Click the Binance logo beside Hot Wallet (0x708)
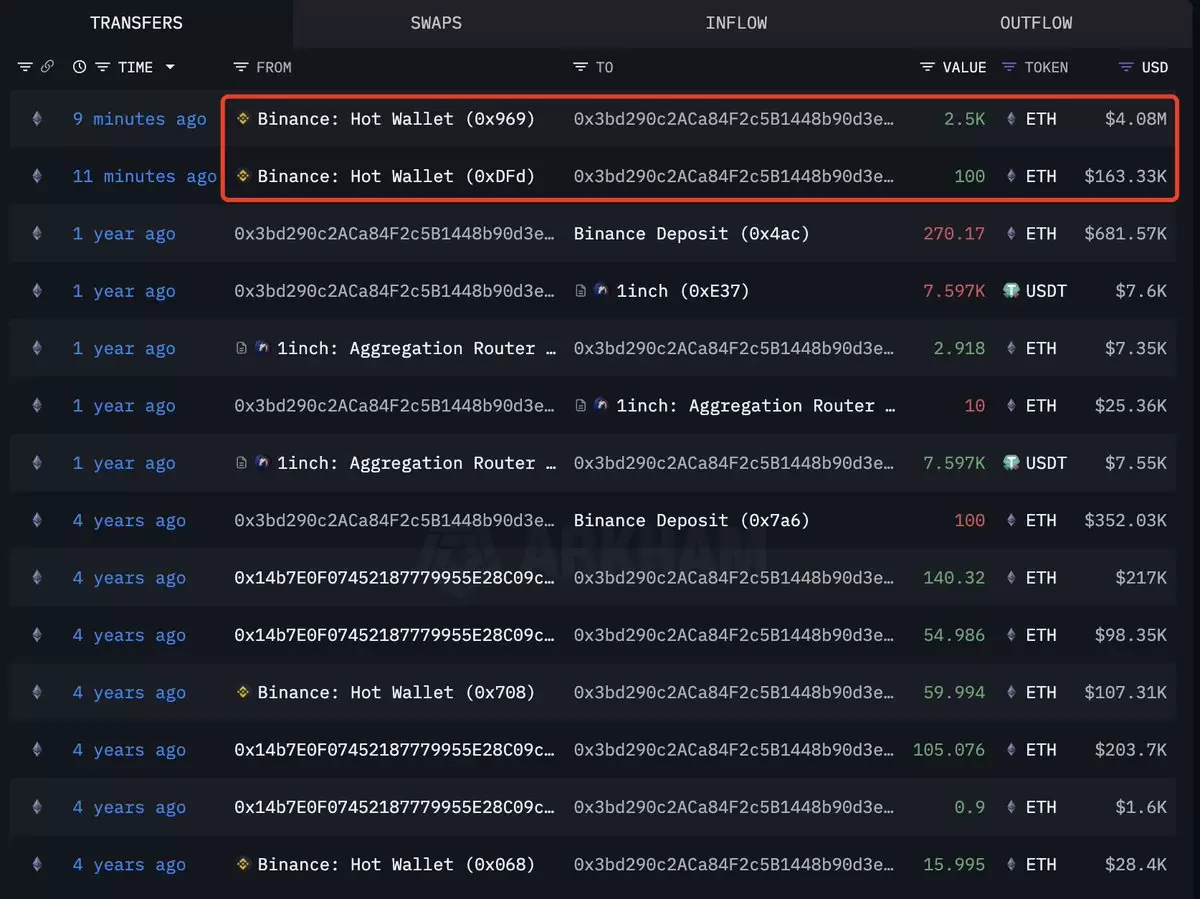This screenshot has height=899, width=1200. 243,692
